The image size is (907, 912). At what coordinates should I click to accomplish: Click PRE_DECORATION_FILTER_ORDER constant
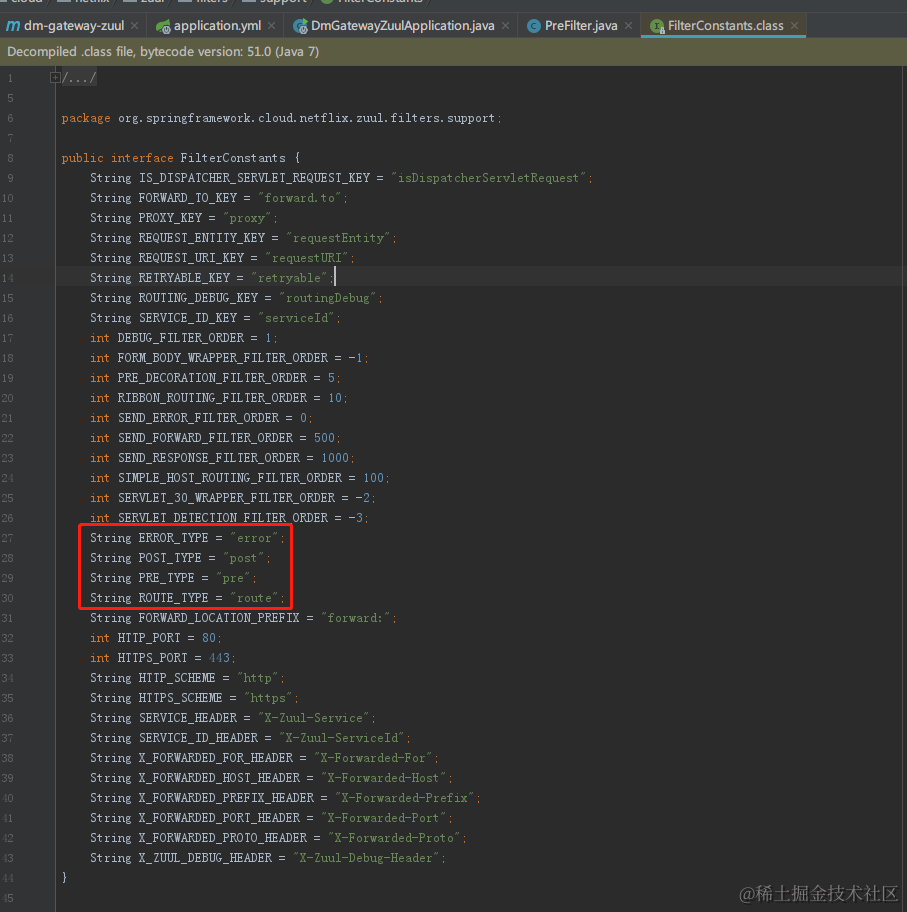click(x=212, y=378)
